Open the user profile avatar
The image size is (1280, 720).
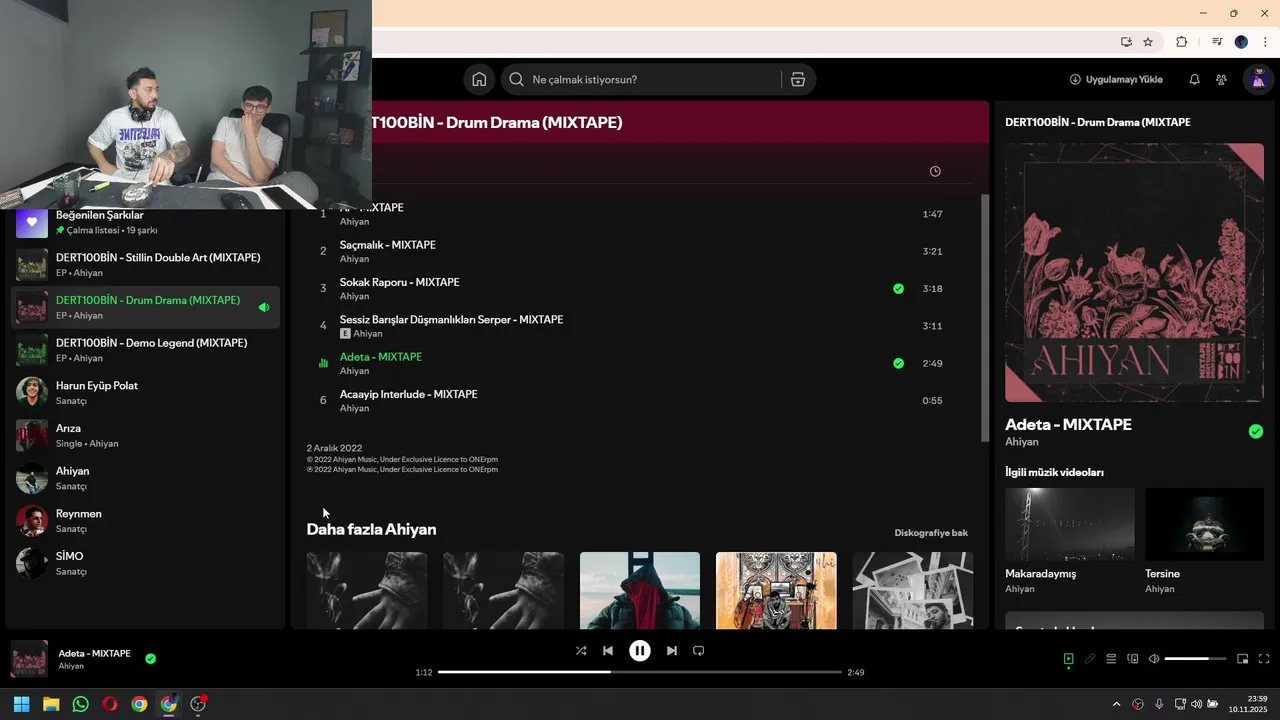(1257, 80)
